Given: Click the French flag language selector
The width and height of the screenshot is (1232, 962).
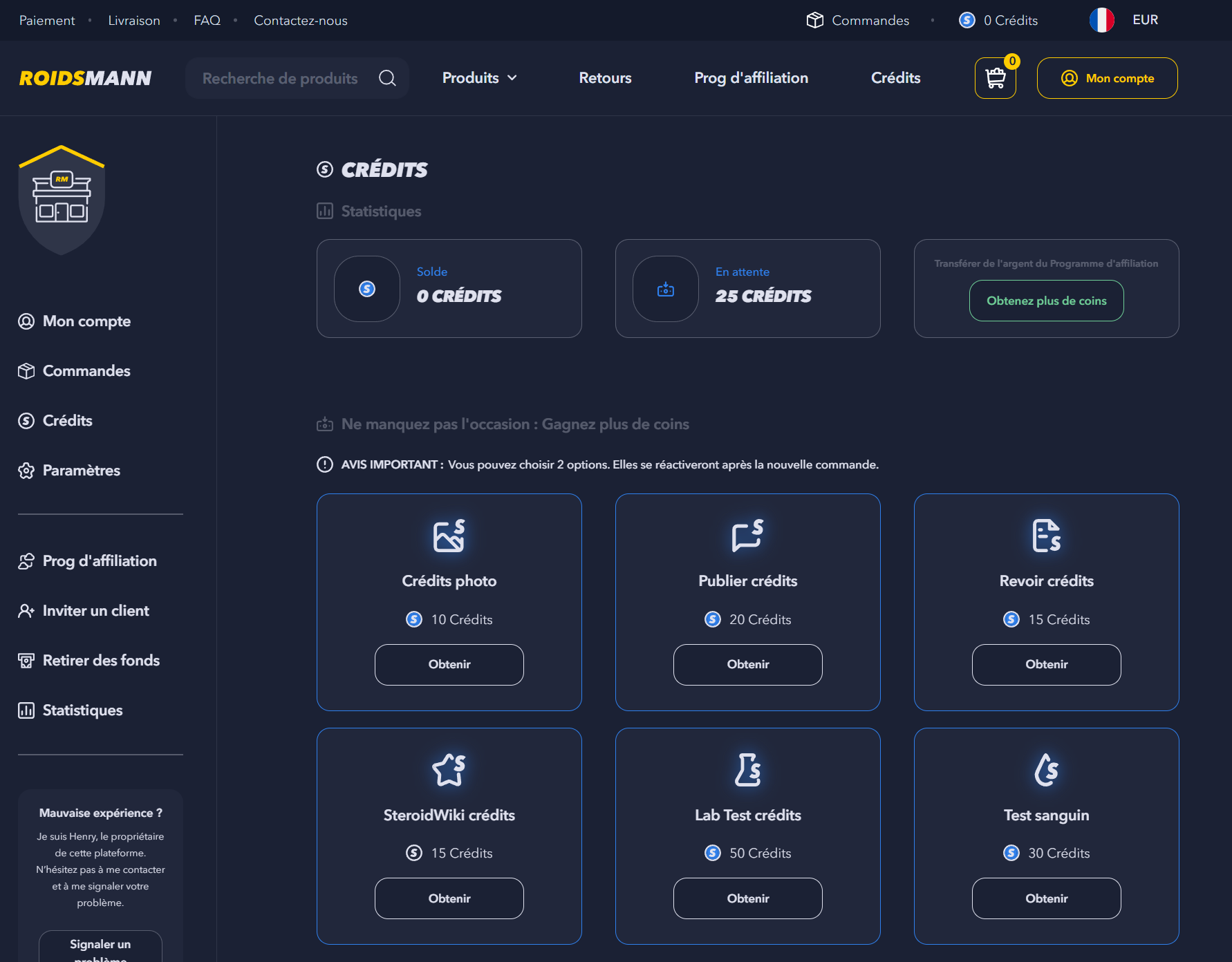Looking at the screenshot, I should pos(1101,20).
